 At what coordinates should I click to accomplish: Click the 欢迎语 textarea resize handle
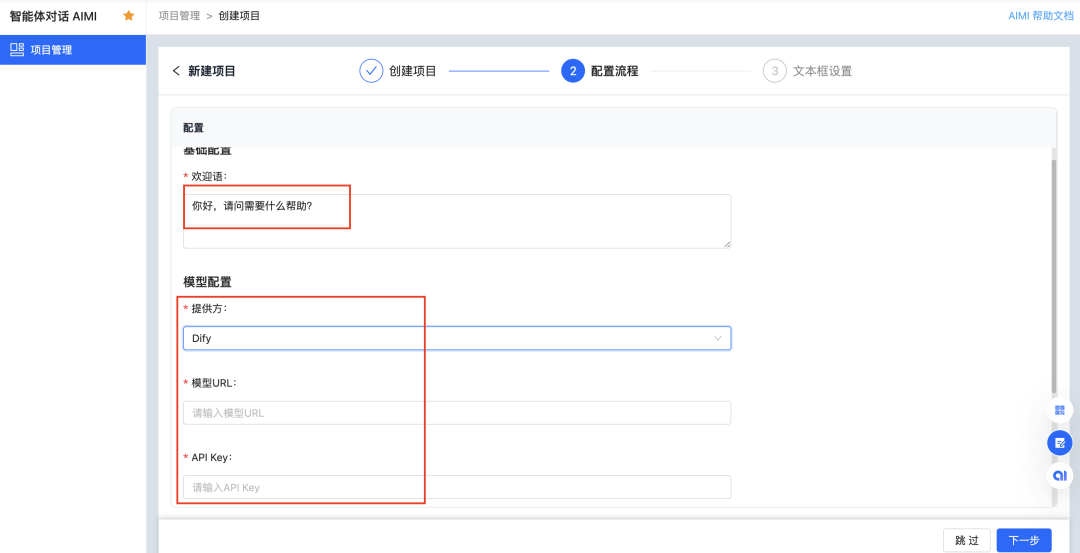726,243
